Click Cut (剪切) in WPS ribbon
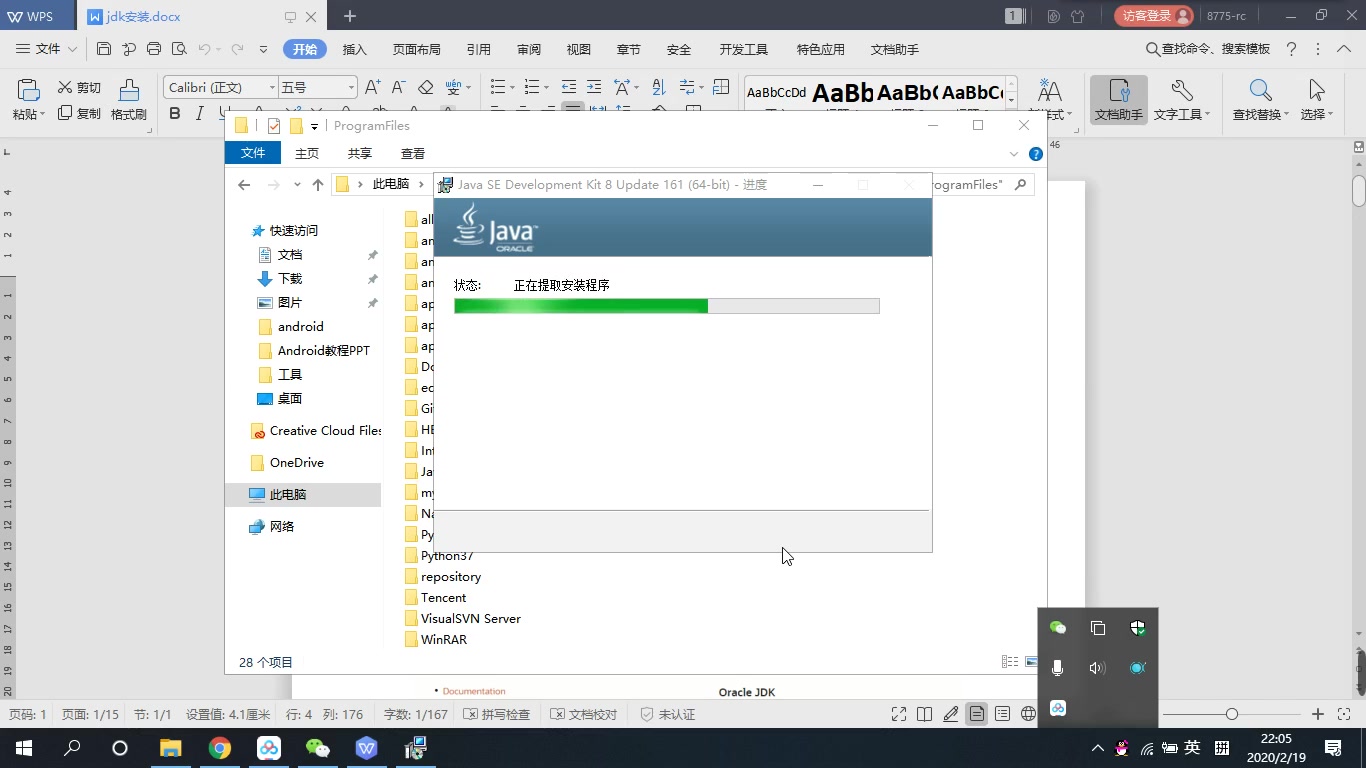 click(x=79, y=87)
